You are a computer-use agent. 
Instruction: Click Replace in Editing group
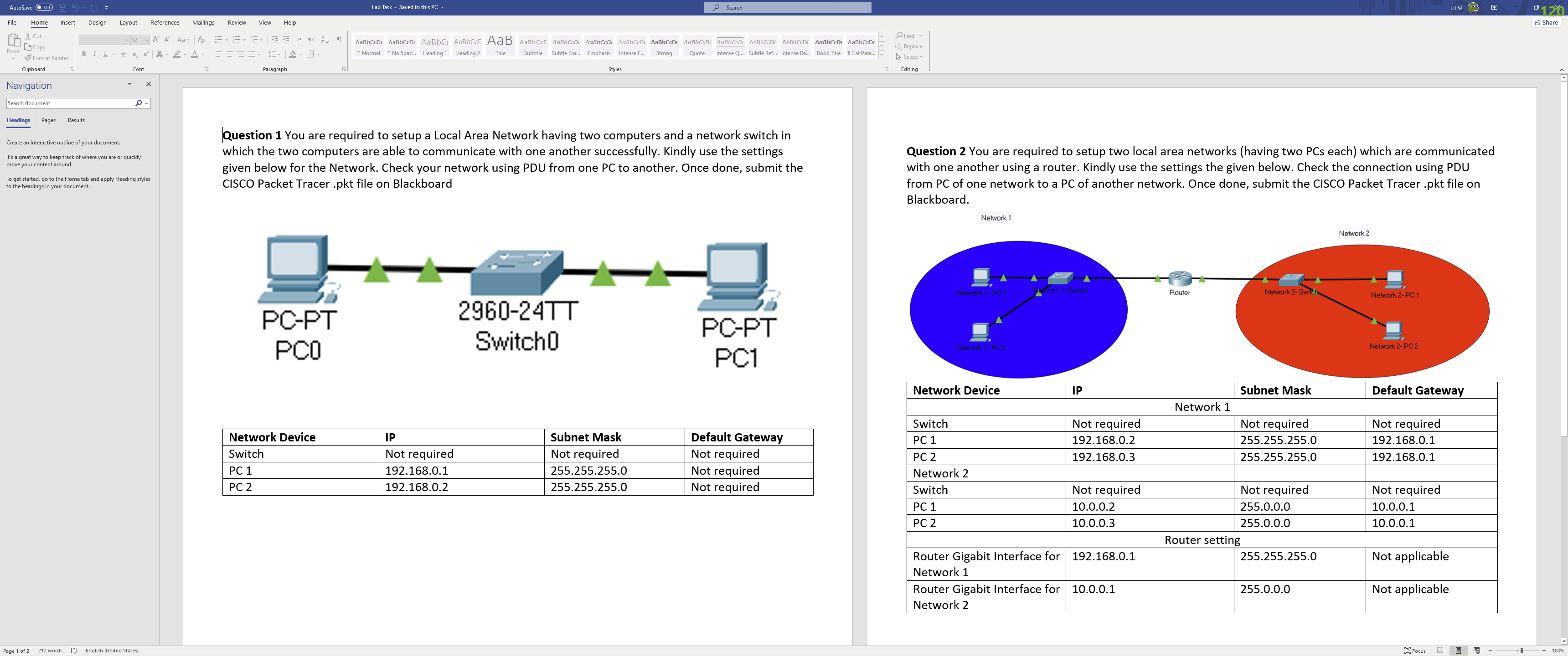[x=909, y=46]
